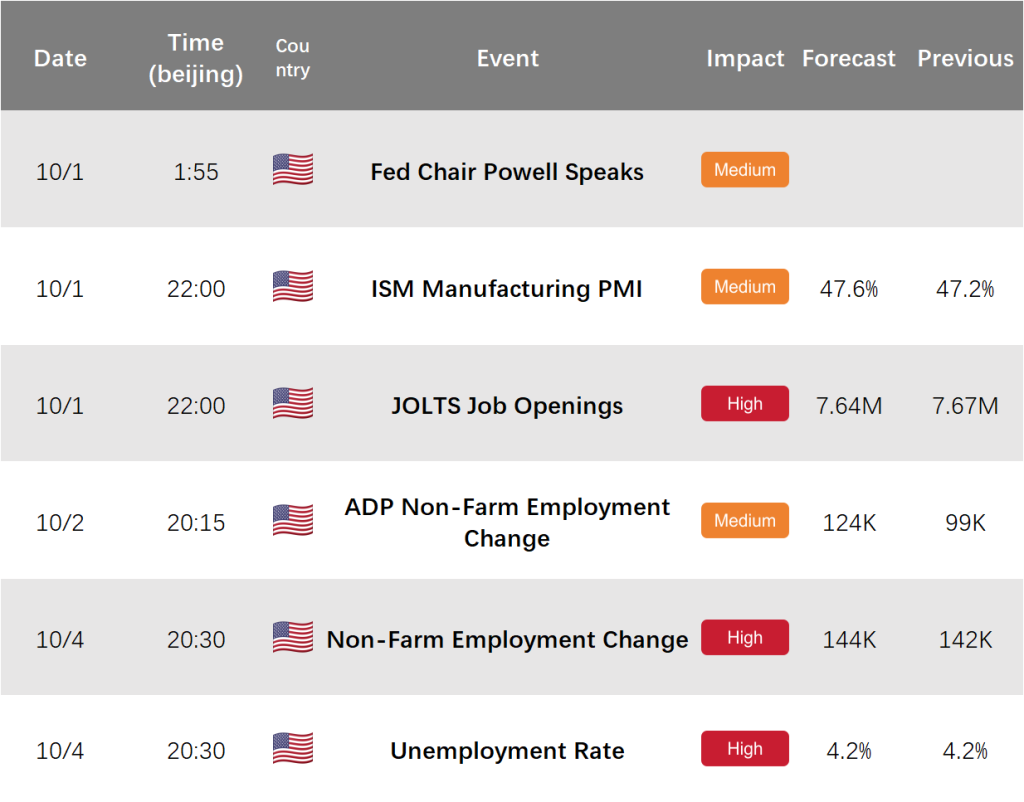The width and height of the screenshot is (1024, 802).
Task: Click Medium badge in ISM Manufacturing PMI row
Action: tap(744, 287)
